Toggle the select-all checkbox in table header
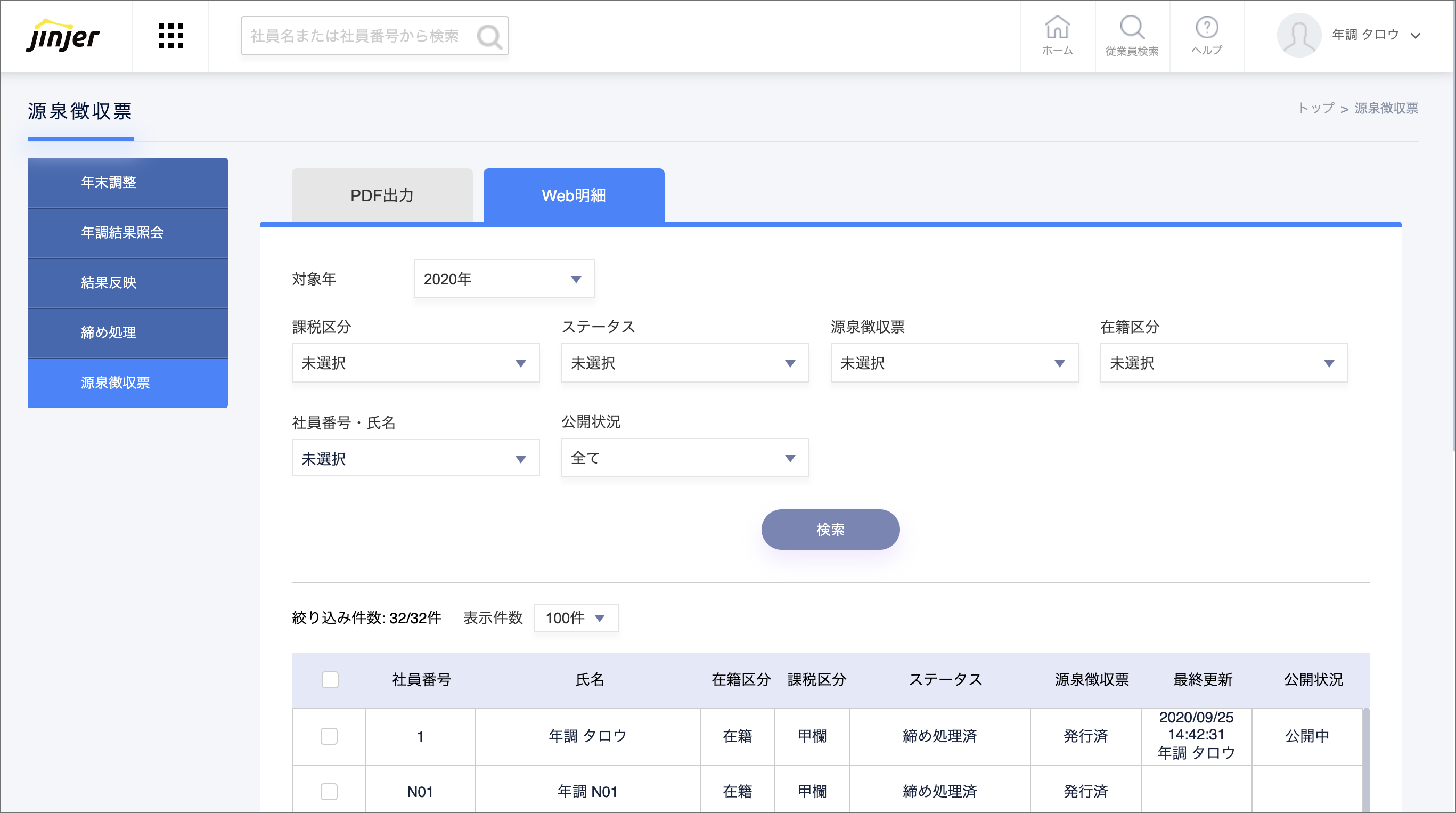 click(330, 679)
